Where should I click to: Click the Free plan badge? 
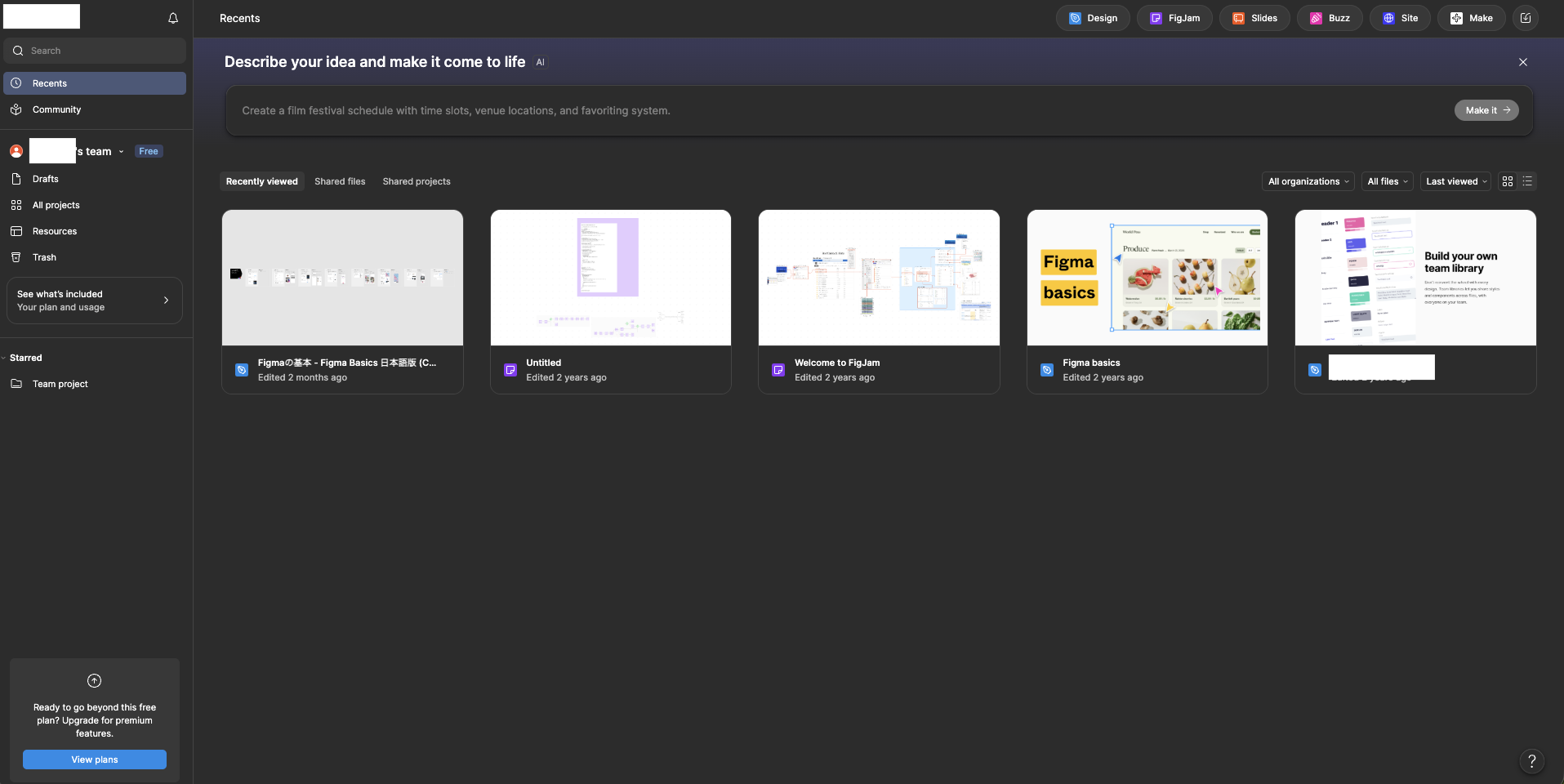(149, 151)
